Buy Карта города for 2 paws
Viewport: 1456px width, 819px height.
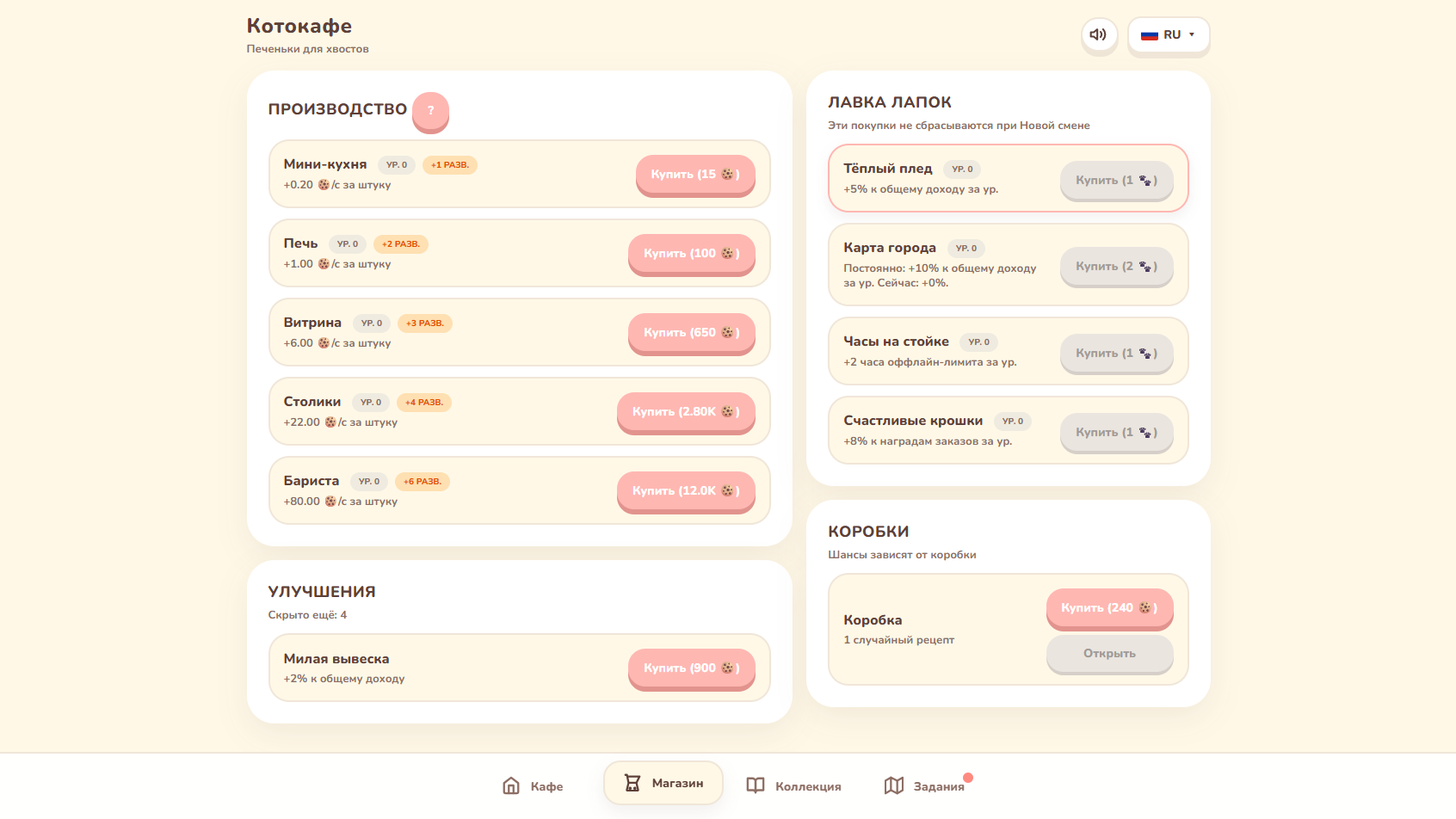point(1117,267)
